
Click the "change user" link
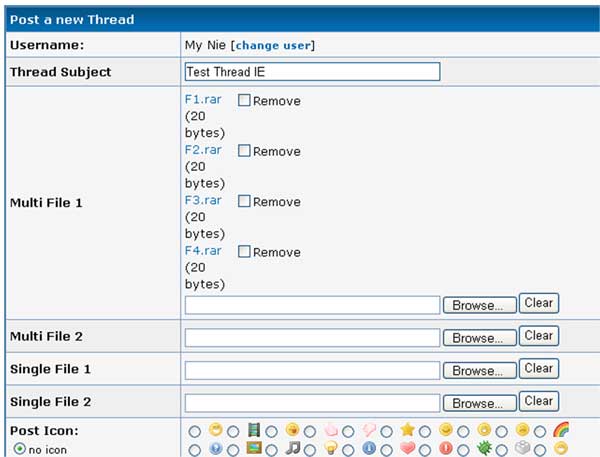[274, 45]
